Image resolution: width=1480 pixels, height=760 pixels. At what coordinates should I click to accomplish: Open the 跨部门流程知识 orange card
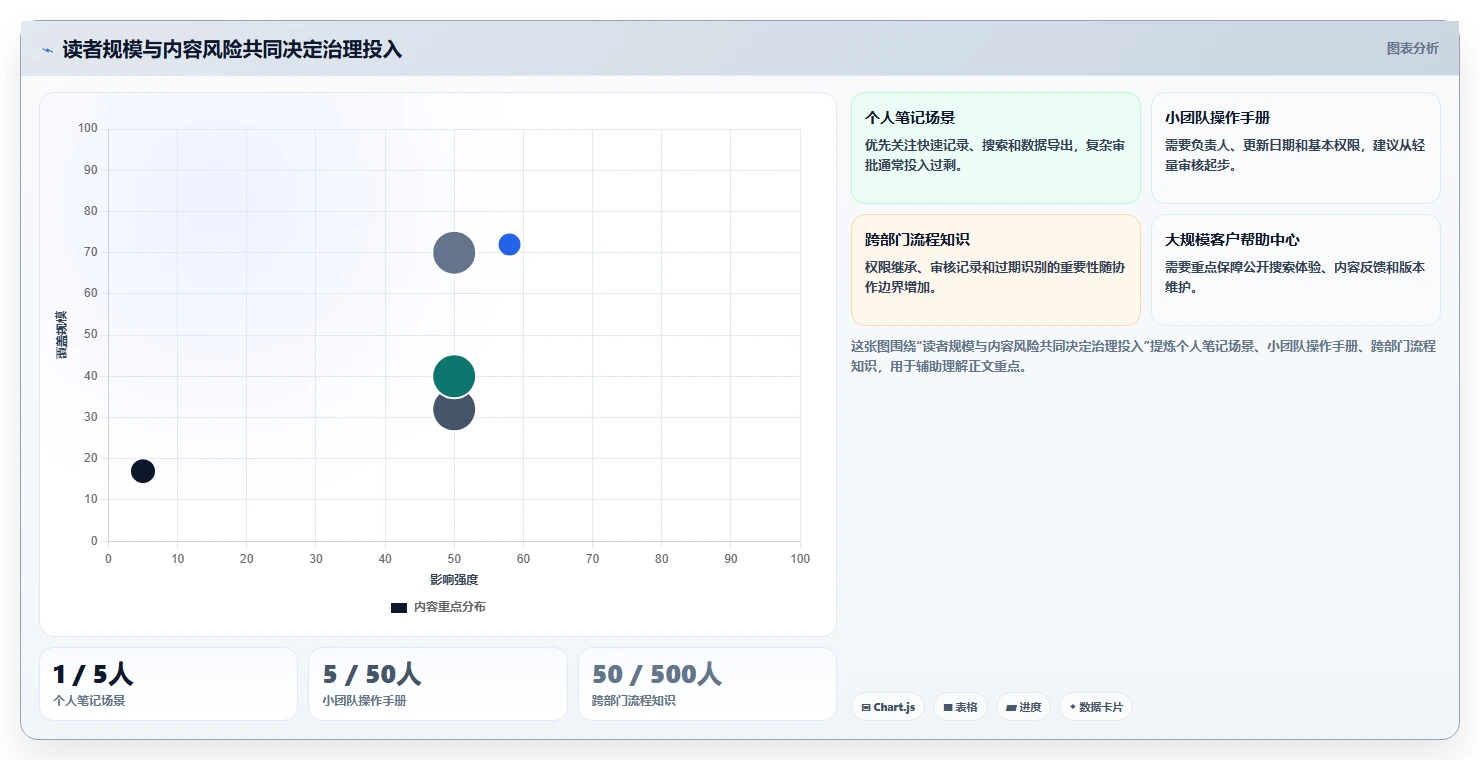(996, 270)
